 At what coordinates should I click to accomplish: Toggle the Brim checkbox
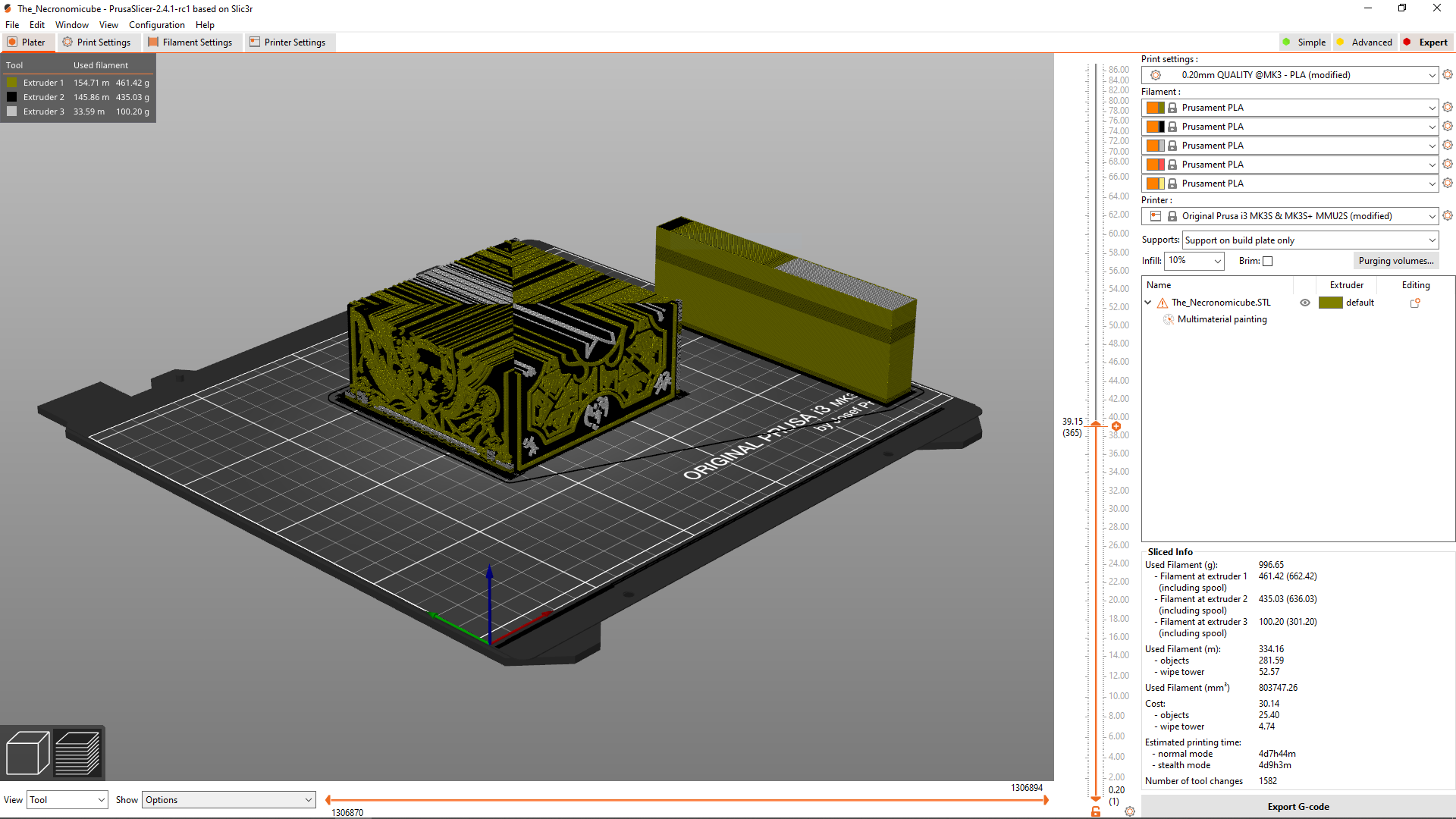point(1267,261)
